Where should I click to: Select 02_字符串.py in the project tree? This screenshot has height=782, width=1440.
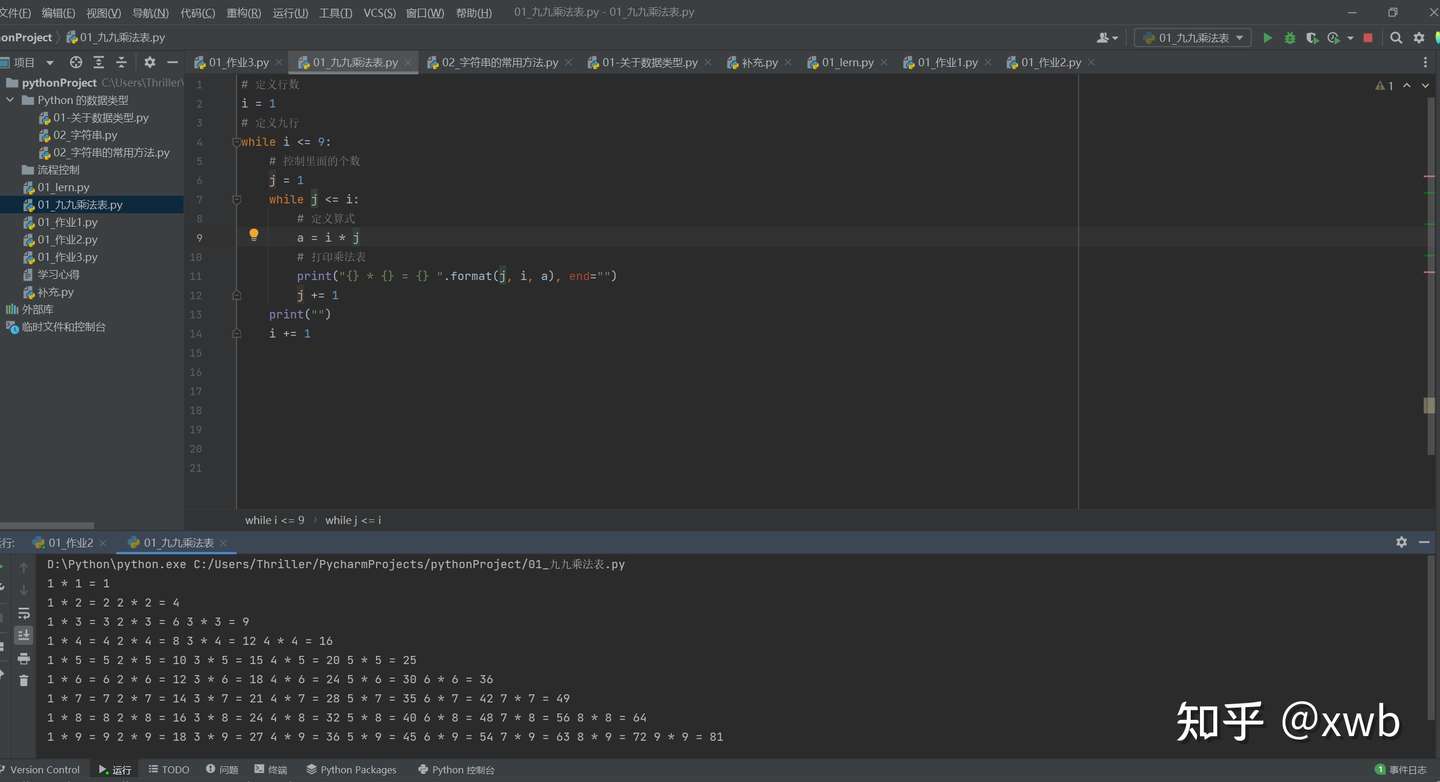pyautogui.click(x=85, y=135)
